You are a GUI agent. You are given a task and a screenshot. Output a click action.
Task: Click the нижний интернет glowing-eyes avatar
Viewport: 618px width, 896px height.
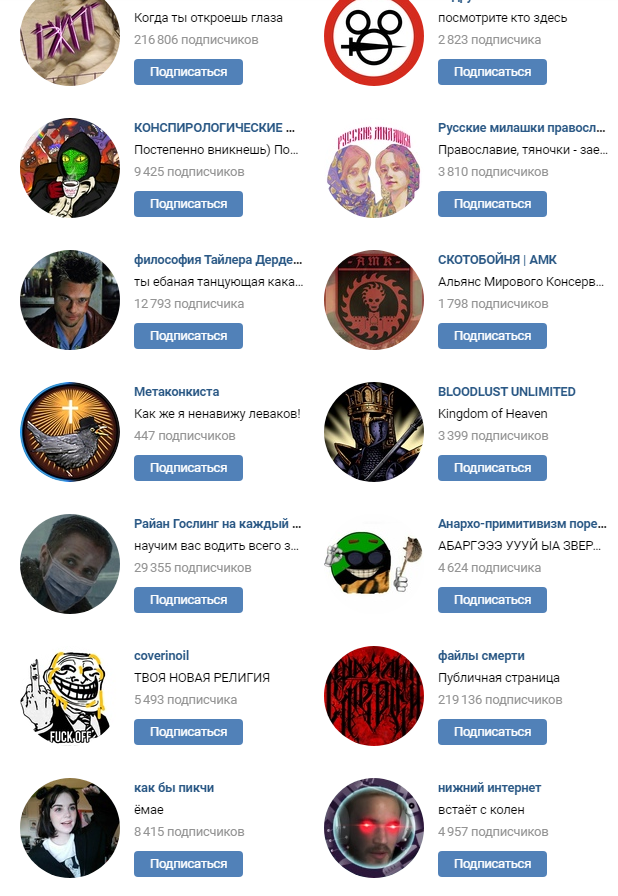pos(374,828)
